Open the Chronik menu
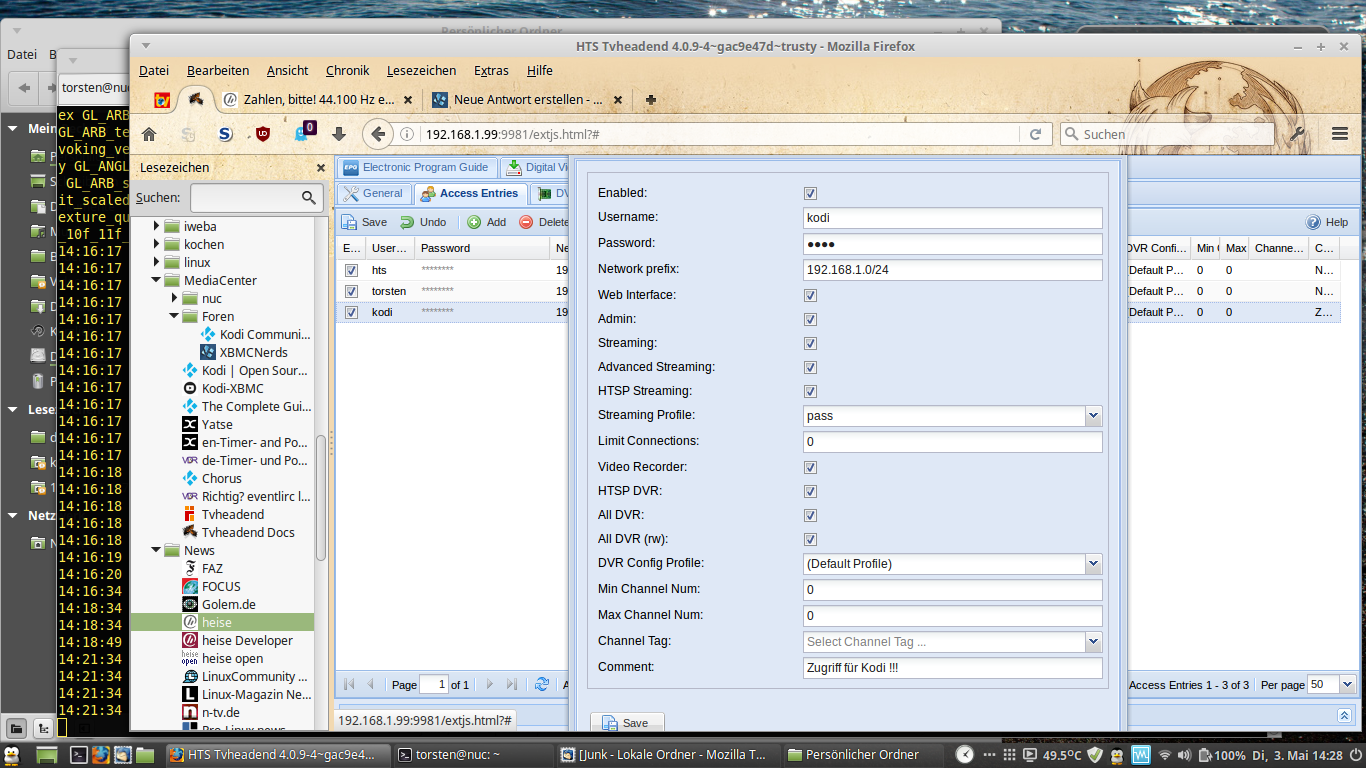 348,70
